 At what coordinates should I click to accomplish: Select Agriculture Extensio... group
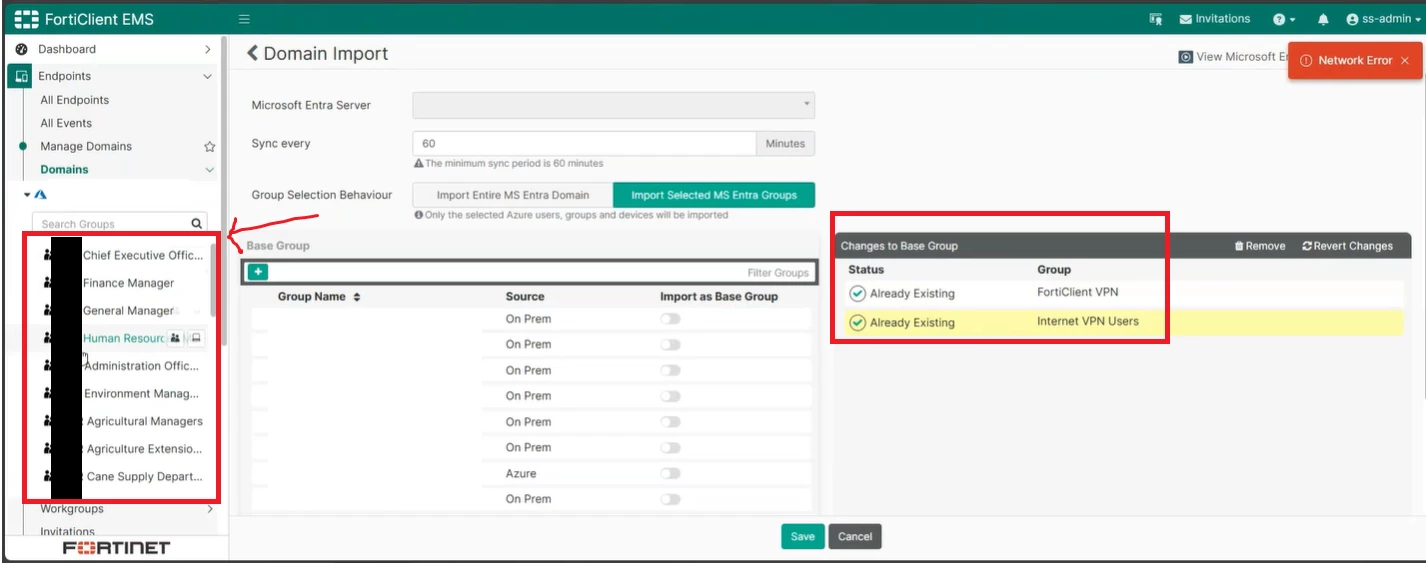pos(144,449)
